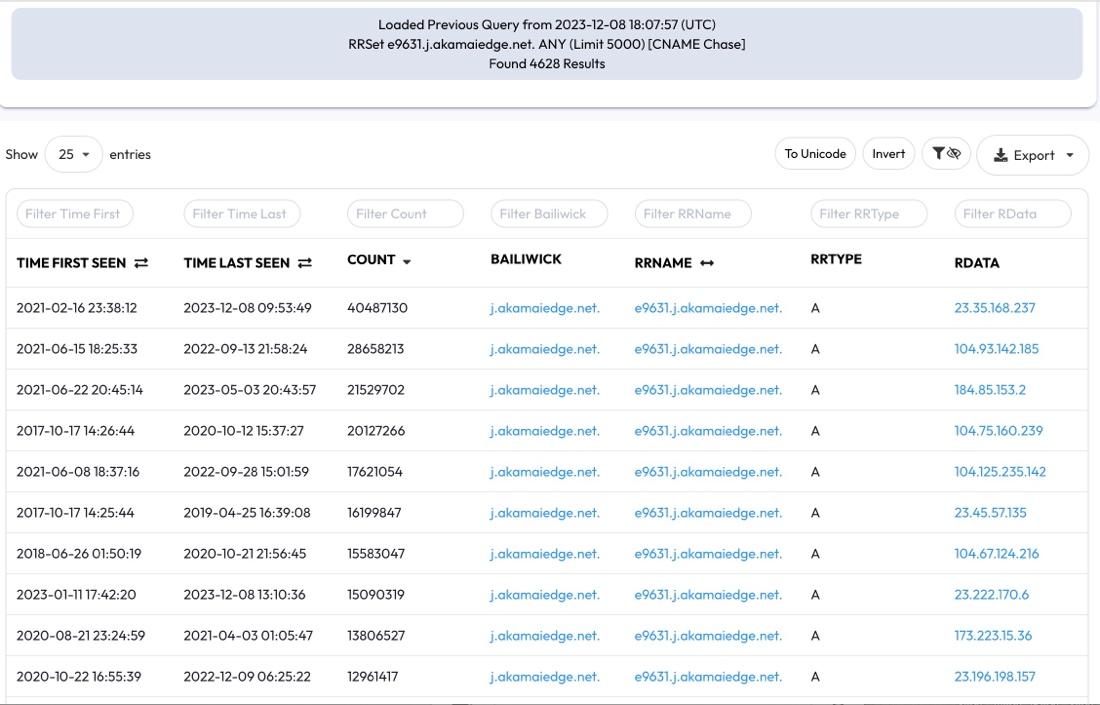Screen dimensions: 1100x705
Task: Click the Filter RData field
Action: [1011, 213]
